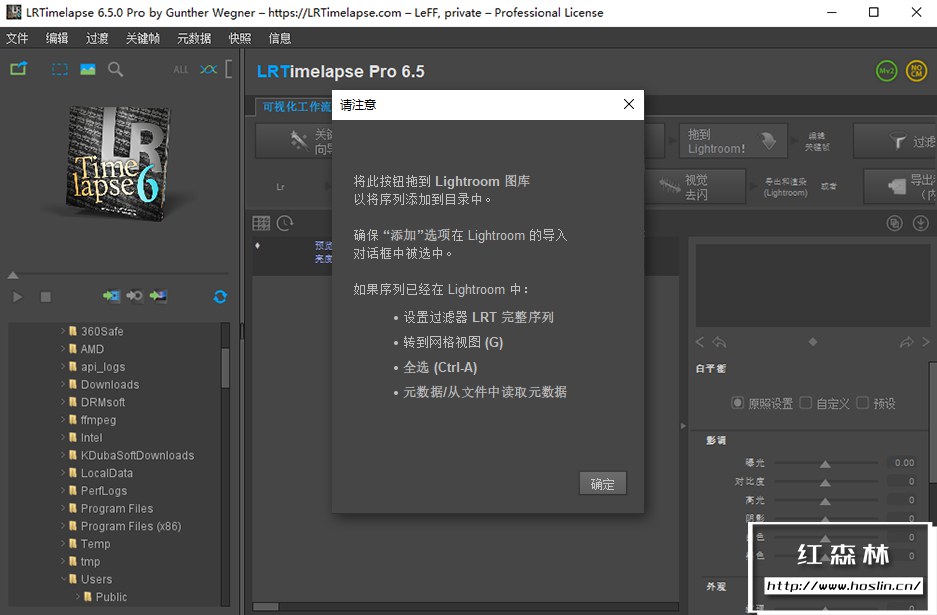Collapse the Users folder arrow
The image size is (937, 615).
[63, 579]
